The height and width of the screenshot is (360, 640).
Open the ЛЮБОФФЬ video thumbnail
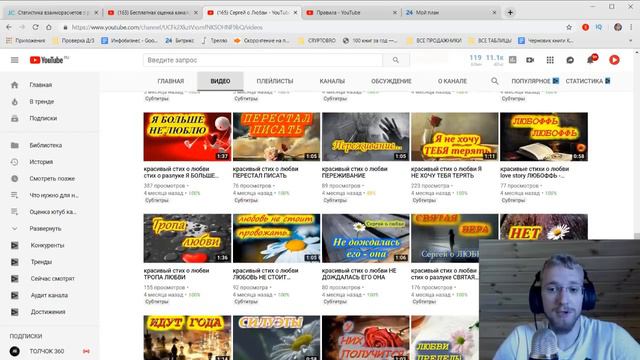(544, 137)
